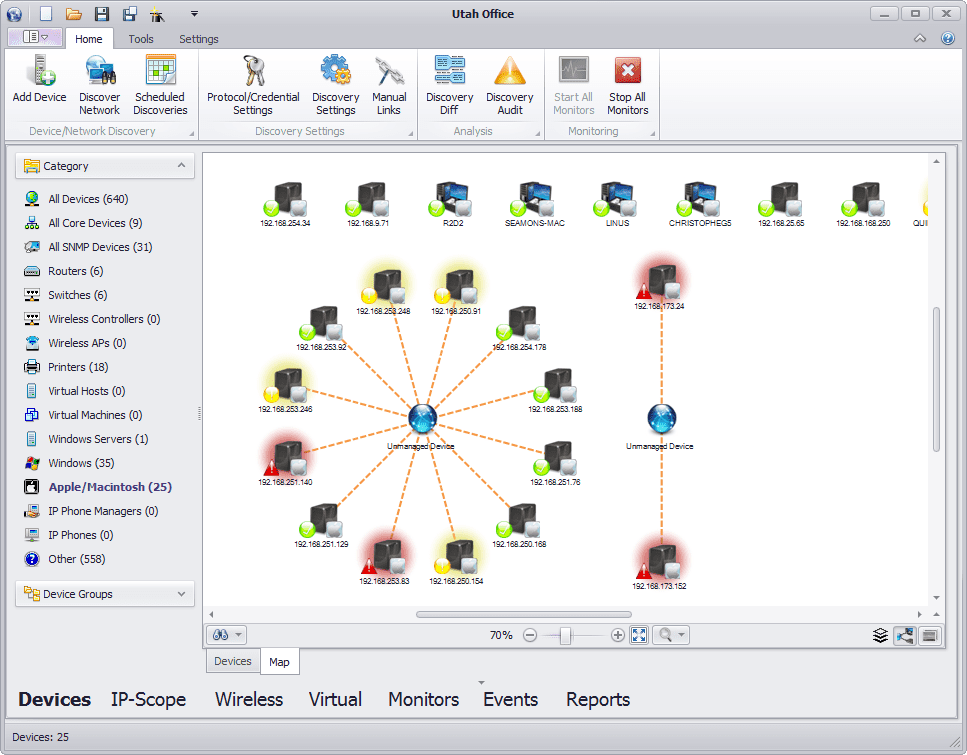Image resolution: width=967 pixels, height=755 pixels.
Task: Switch to the Tools ribbon tab
Action: tap(141, 39)
